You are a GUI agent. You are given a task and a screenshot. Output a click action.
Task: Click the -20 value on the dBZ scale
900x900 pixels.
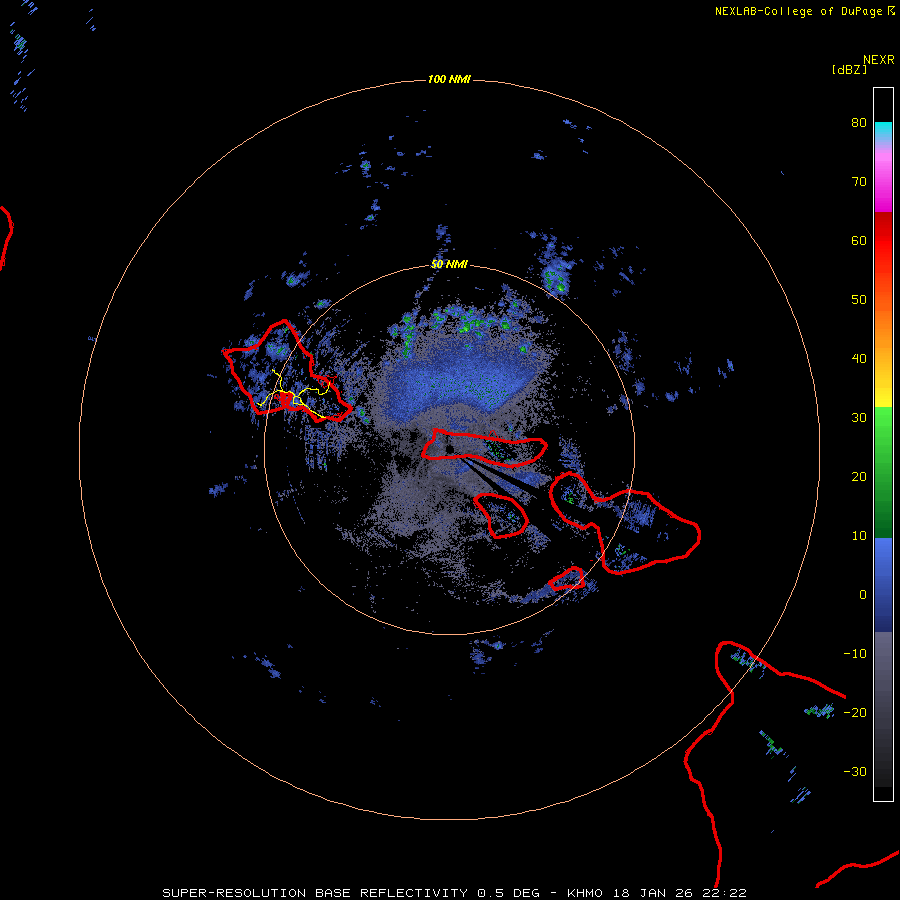(x=855, y=712)
